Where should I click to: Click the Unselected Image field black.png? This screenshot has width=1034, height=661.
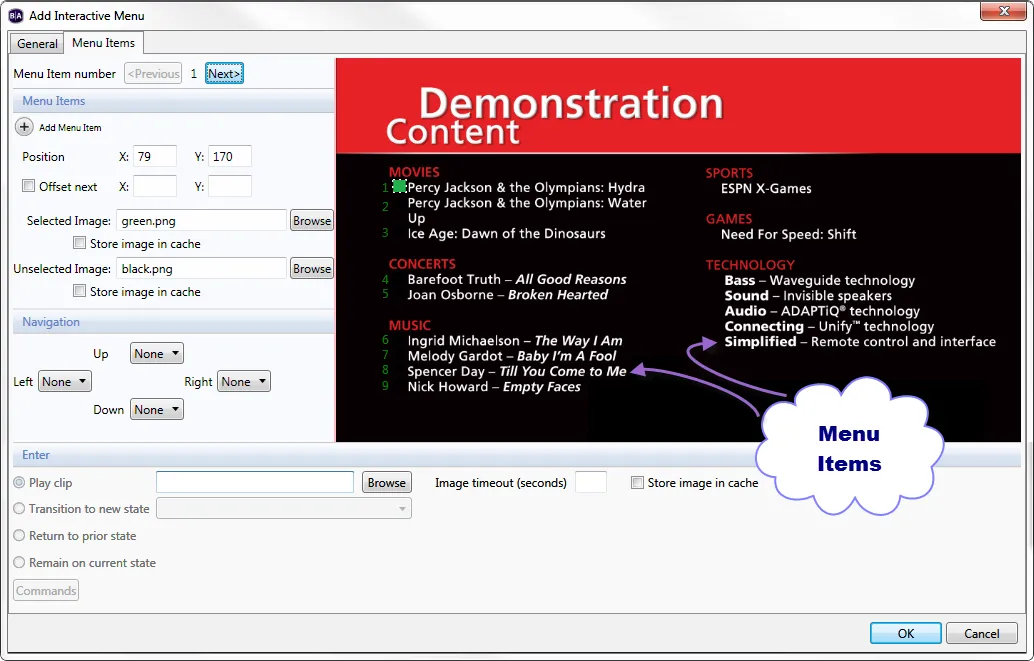[202, 268]
